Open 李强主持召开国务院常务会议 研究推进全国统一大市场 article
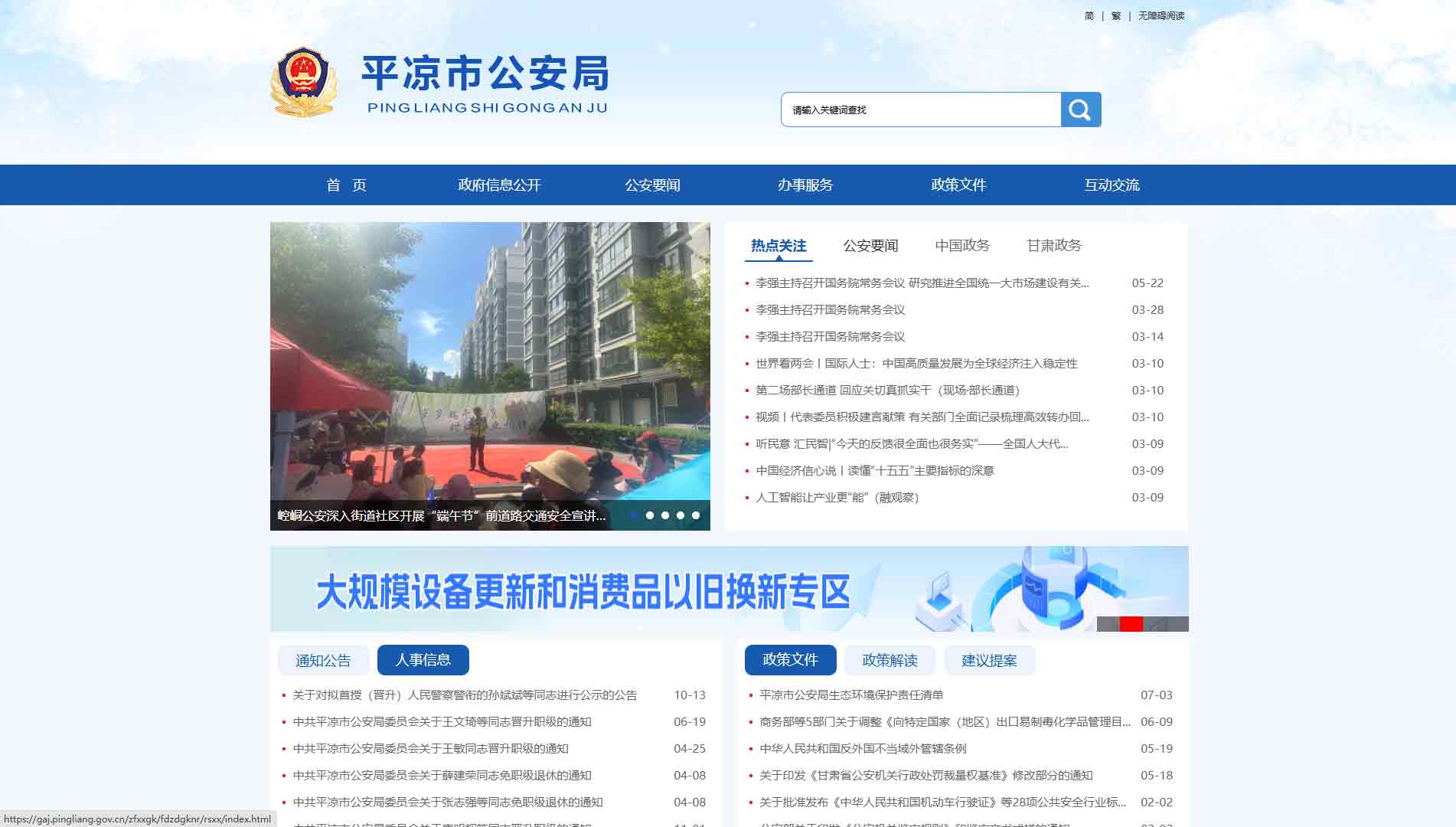Screen dimensions: 1456x827 click(922, 283)
